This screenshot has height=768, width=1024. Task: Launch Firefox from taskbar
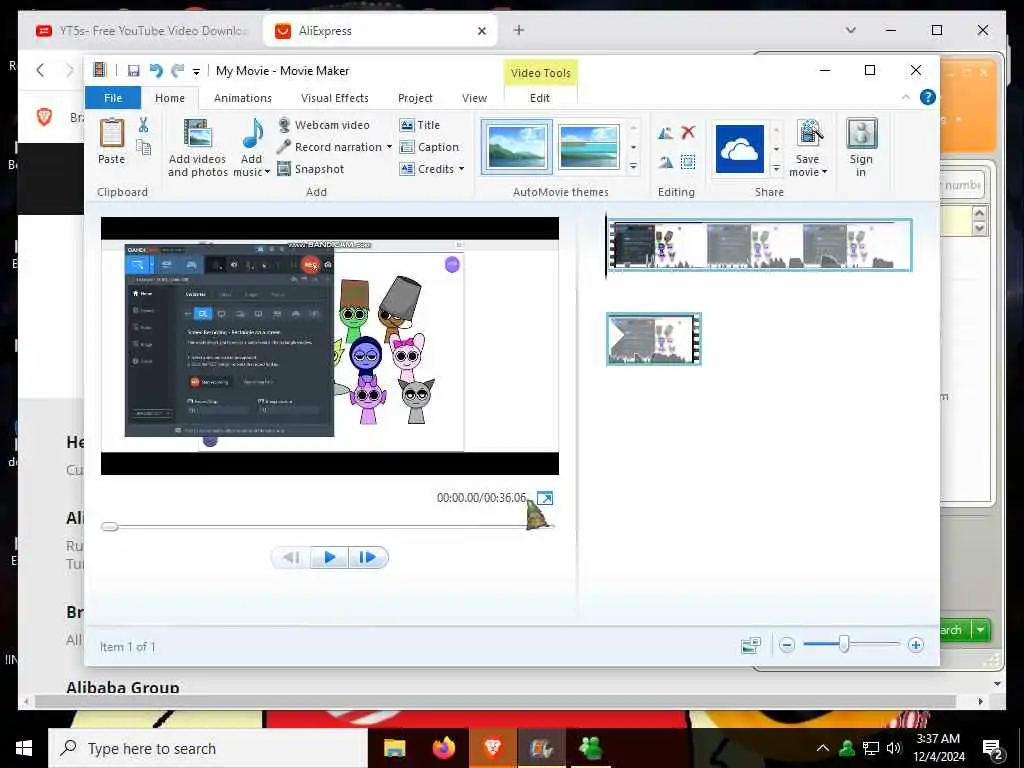point(444,748)
